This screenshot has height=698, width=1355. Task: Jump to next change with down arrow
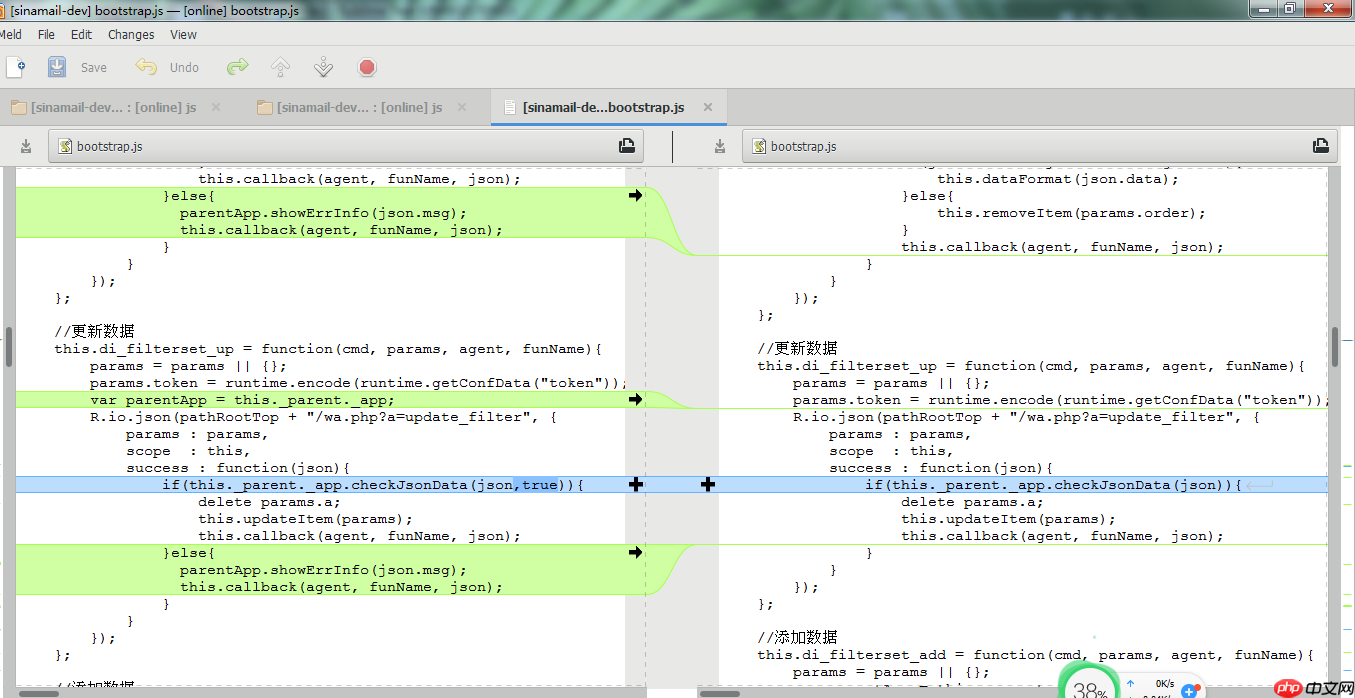[x=323, y=67]
